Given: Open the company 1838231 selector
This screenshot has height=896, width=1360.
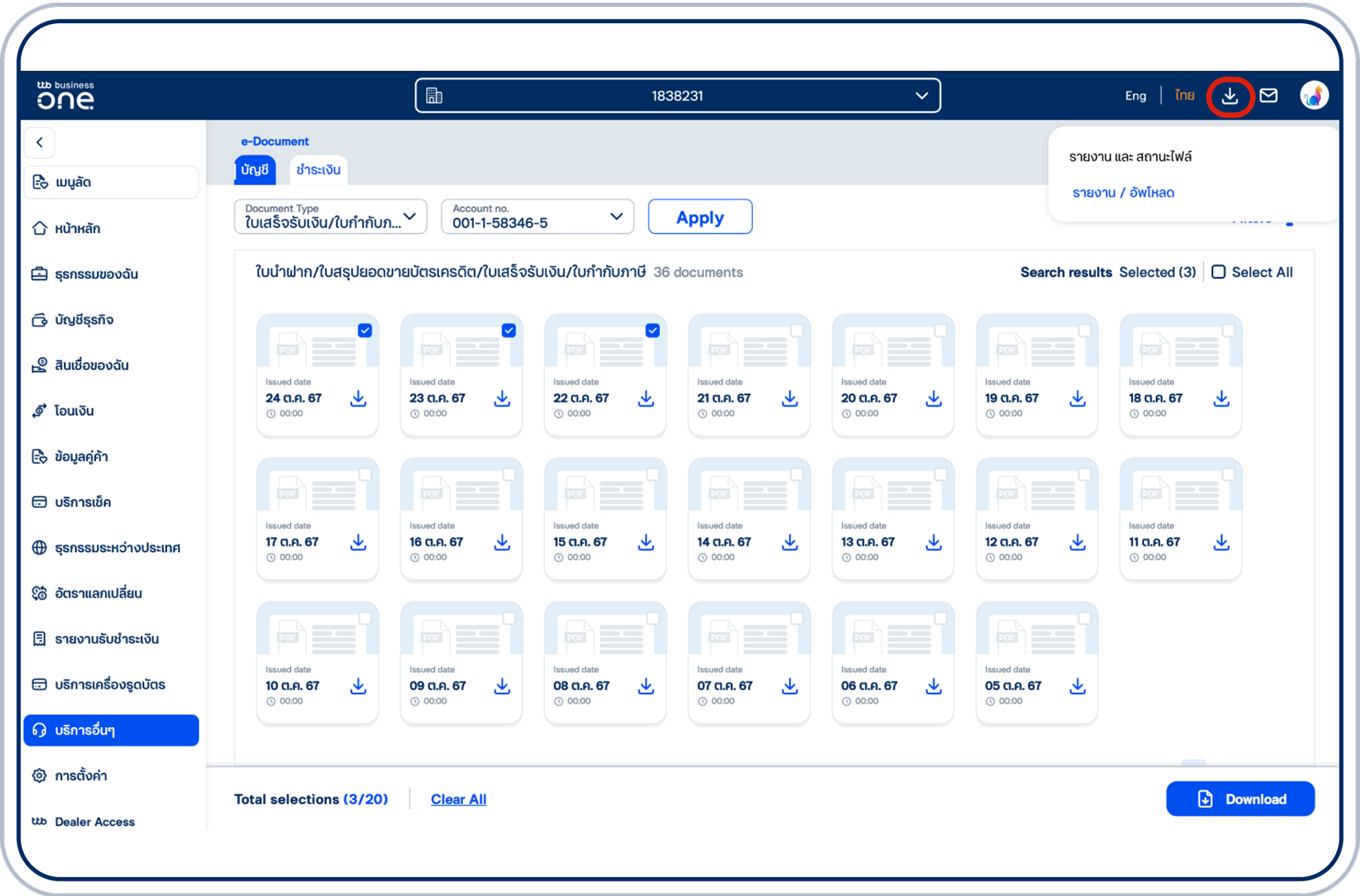Looking at the screenshot, I should (677, 95).
